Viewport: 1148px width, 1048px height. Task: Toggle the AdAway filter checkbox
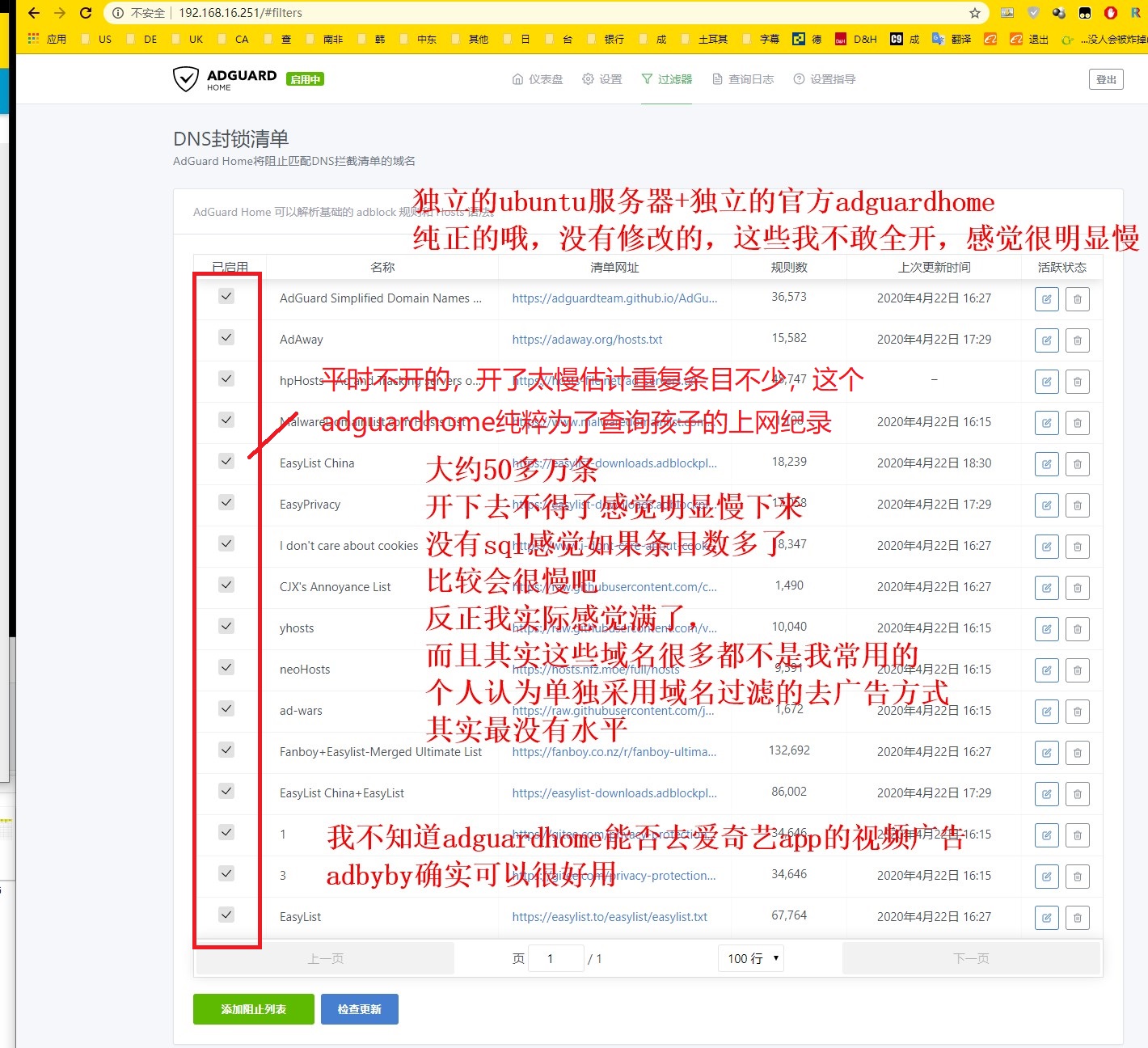(226, 337)
